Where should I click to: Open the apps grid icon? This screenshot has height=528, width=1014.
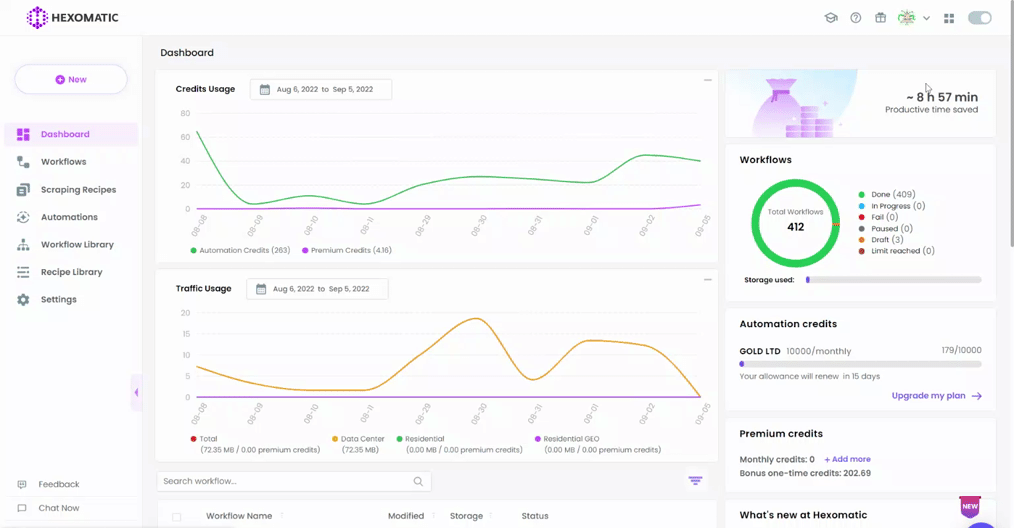(949, 19)
